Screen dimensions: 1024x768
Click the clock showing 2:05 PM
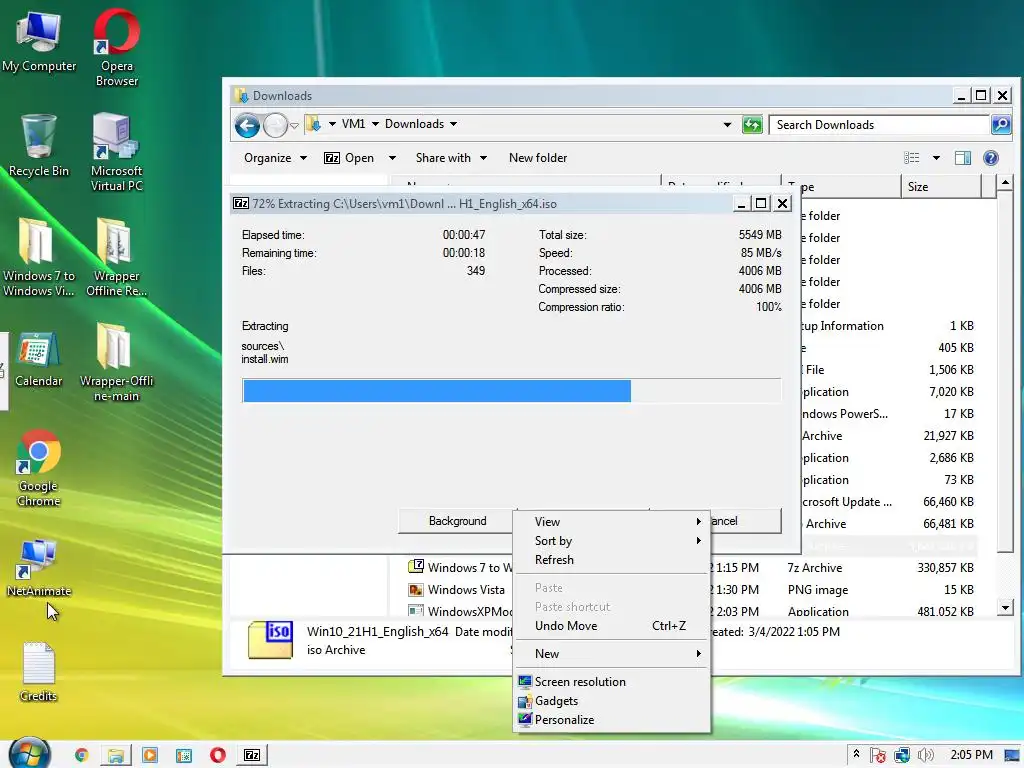pyautogui.click(x=971, y=755)
